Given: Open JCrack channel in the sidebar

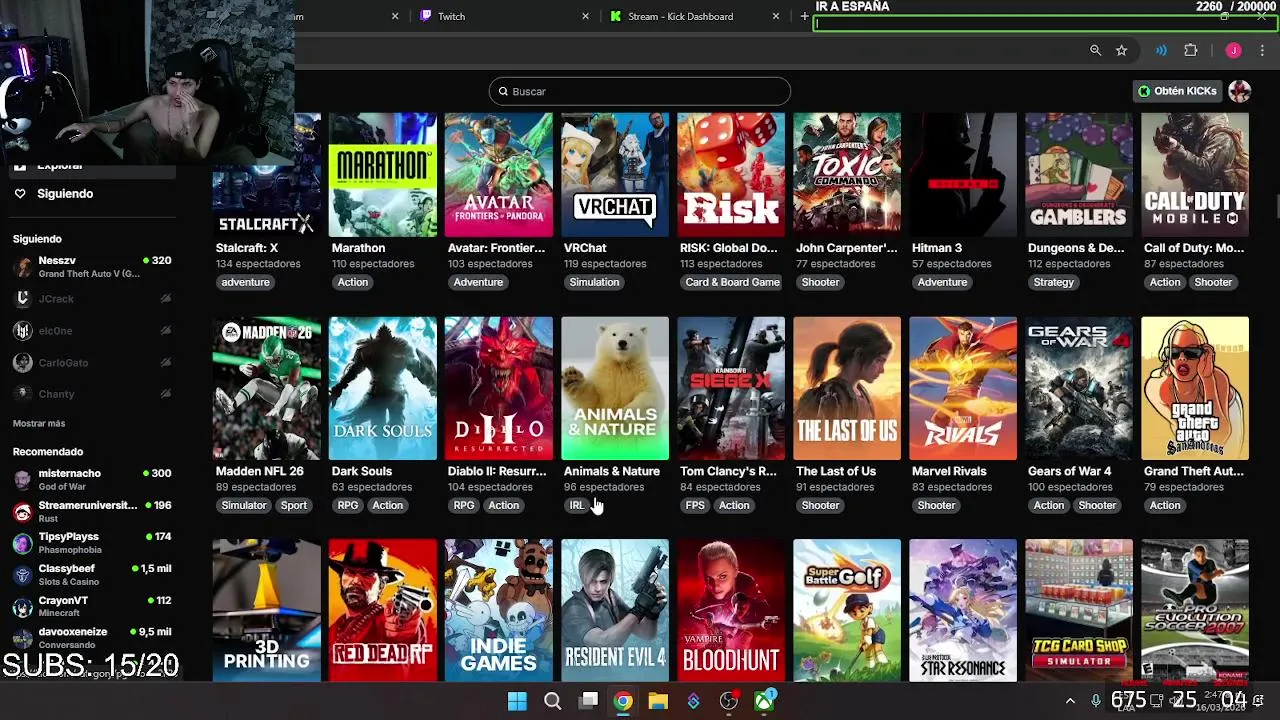Looking at the screenshot, I should tap(92, 298).
